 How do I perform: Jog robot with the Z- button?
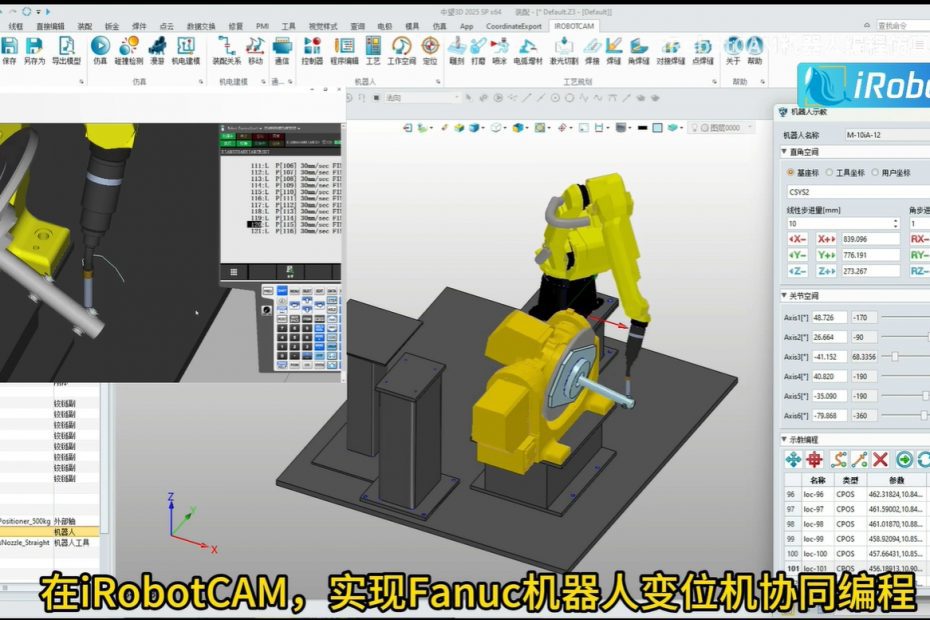[x=798, y=271]
